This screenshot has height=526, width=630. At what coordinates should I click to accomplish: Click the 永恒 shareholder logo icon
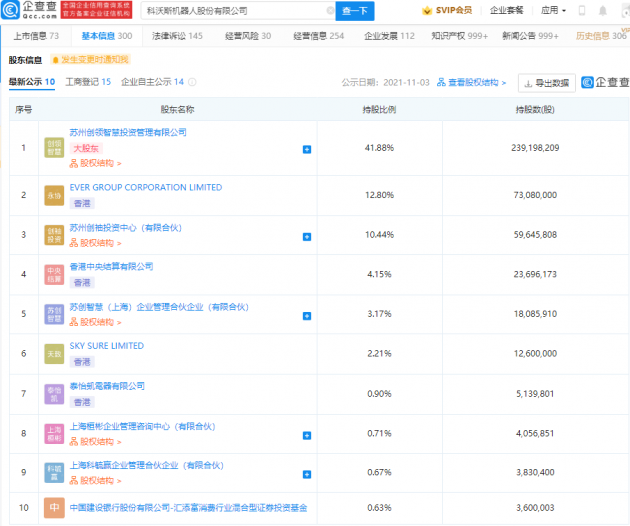click(x=54, y=195)
